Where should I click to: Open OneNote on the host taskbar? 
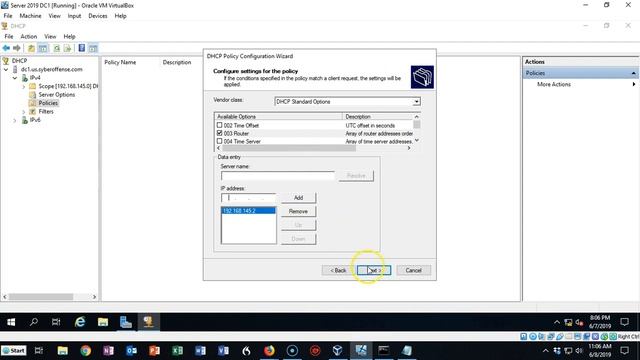[x=108, y=351]
